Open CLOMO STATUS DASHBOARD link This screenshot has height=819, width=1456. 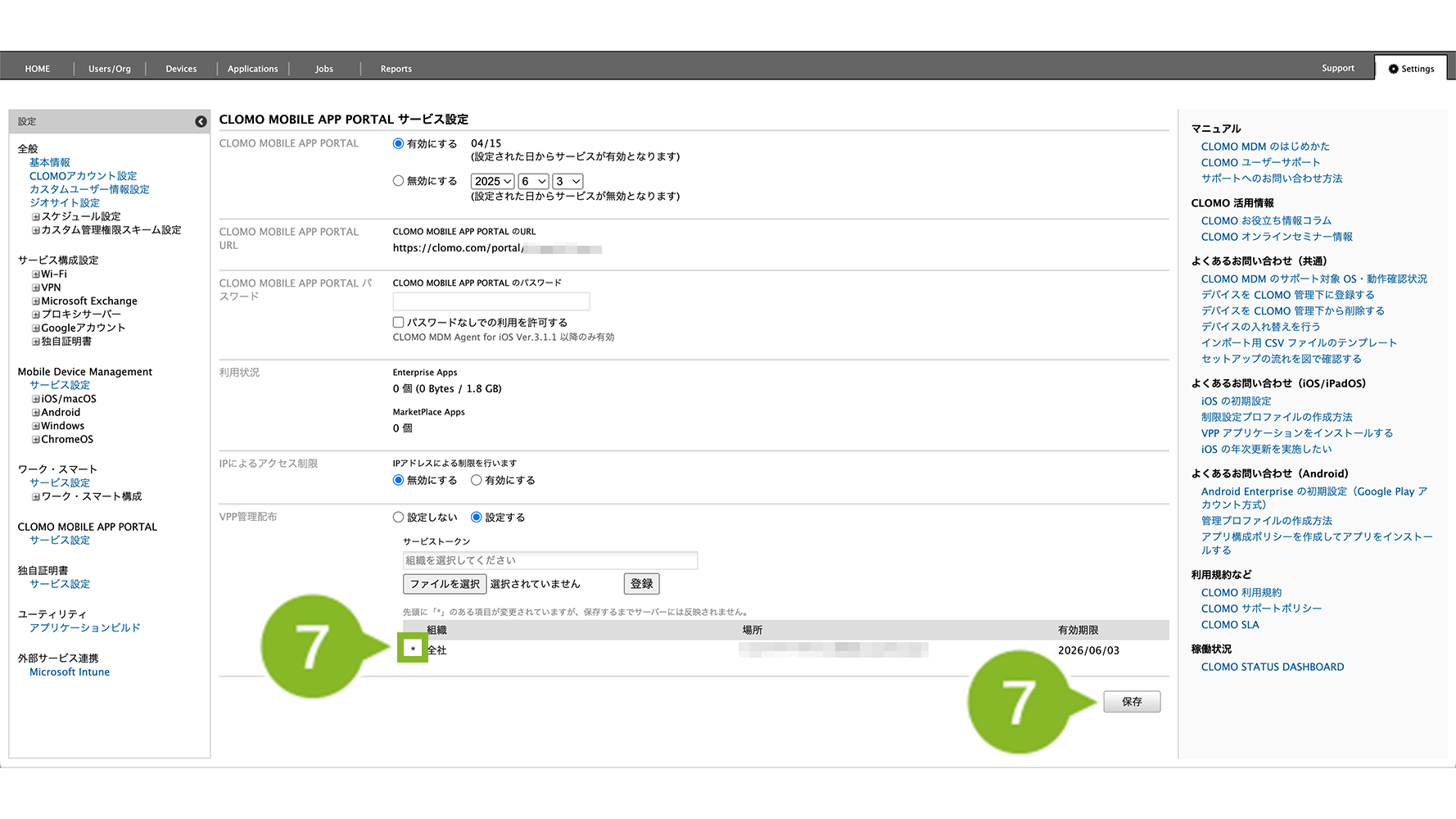[1273, 667]
